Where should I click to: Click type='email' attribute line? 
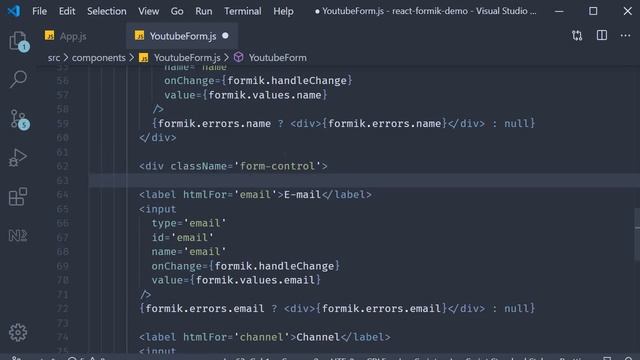coord(189,223)
